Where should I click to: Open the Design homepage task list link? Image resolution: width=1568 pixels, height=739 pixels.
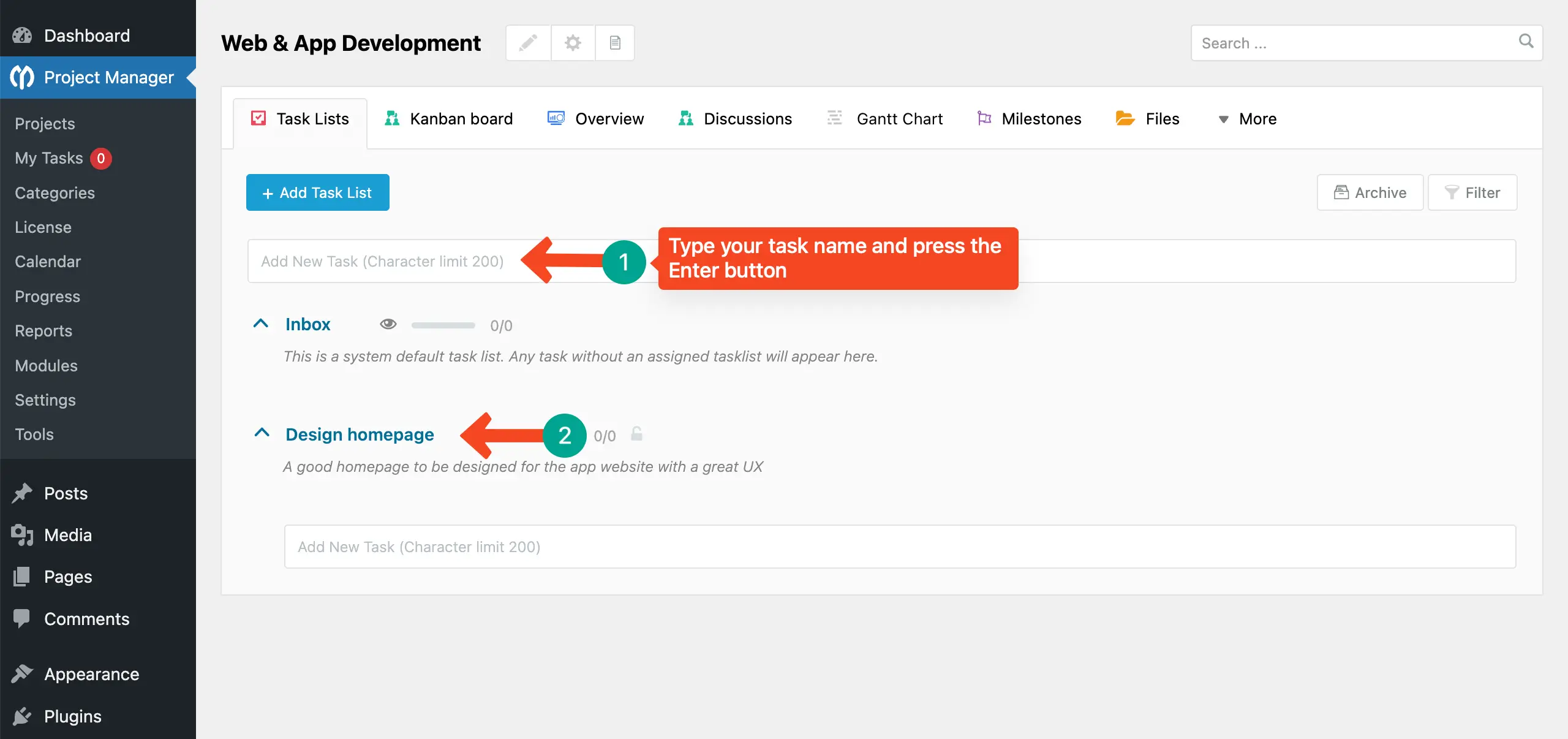tap(360, 434)
